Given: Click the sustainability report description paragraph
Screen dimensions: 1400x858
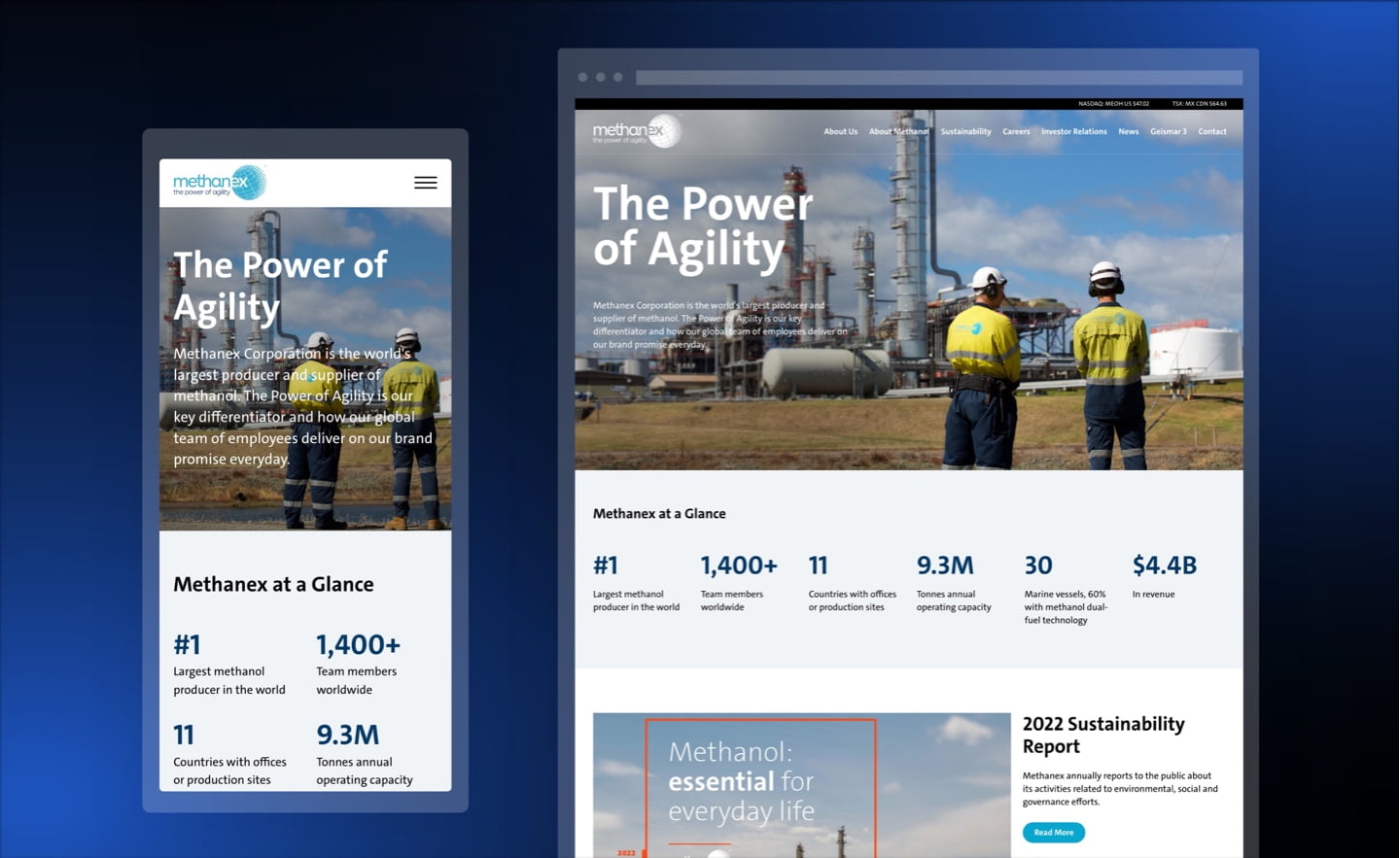Looking at the screenshot, I should pyautogui.click(x=1120, y=788).
